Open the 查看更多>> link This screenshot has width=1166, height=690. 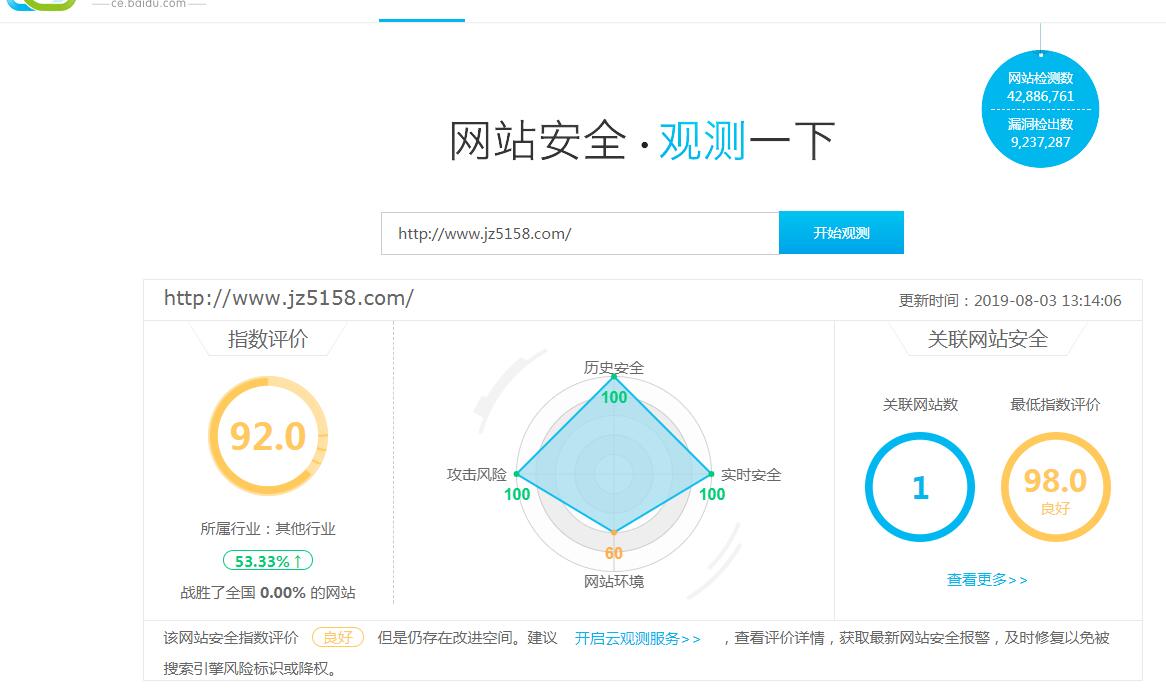tap(987, 579)
